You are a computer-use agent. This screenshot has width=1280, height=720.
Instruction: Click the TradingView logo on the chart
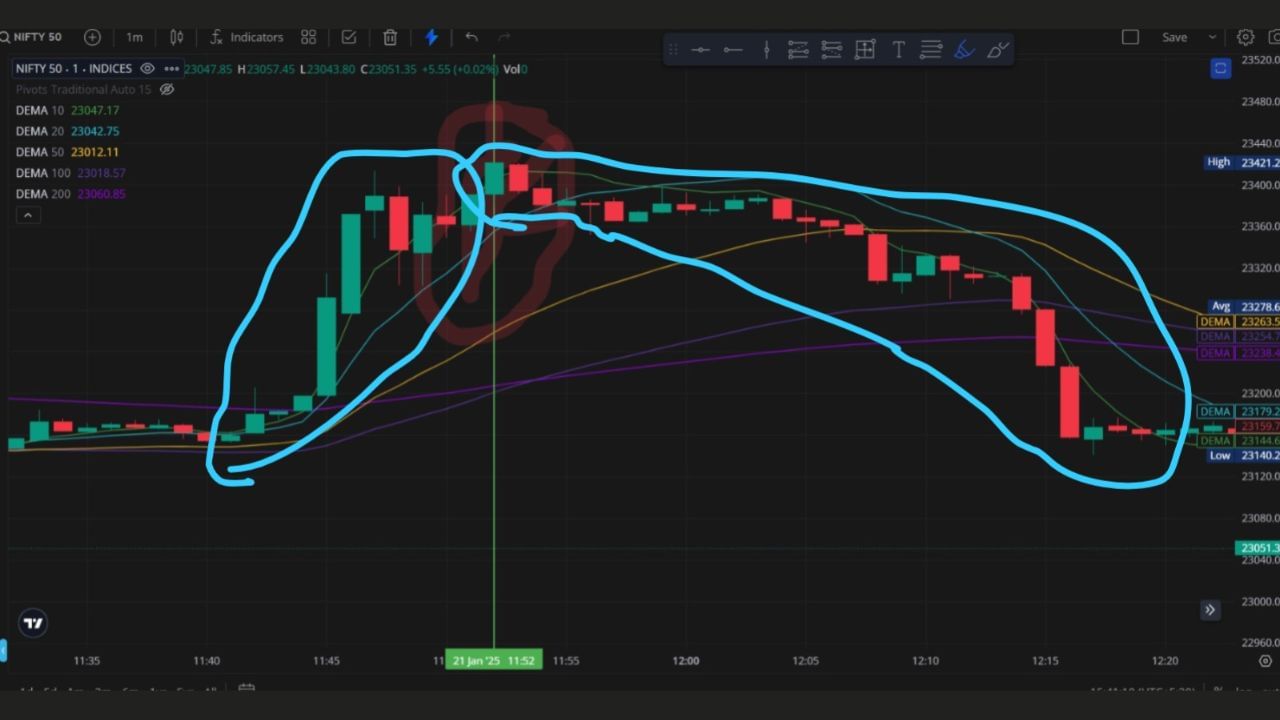pyautogui.click(x=33, y=623)
